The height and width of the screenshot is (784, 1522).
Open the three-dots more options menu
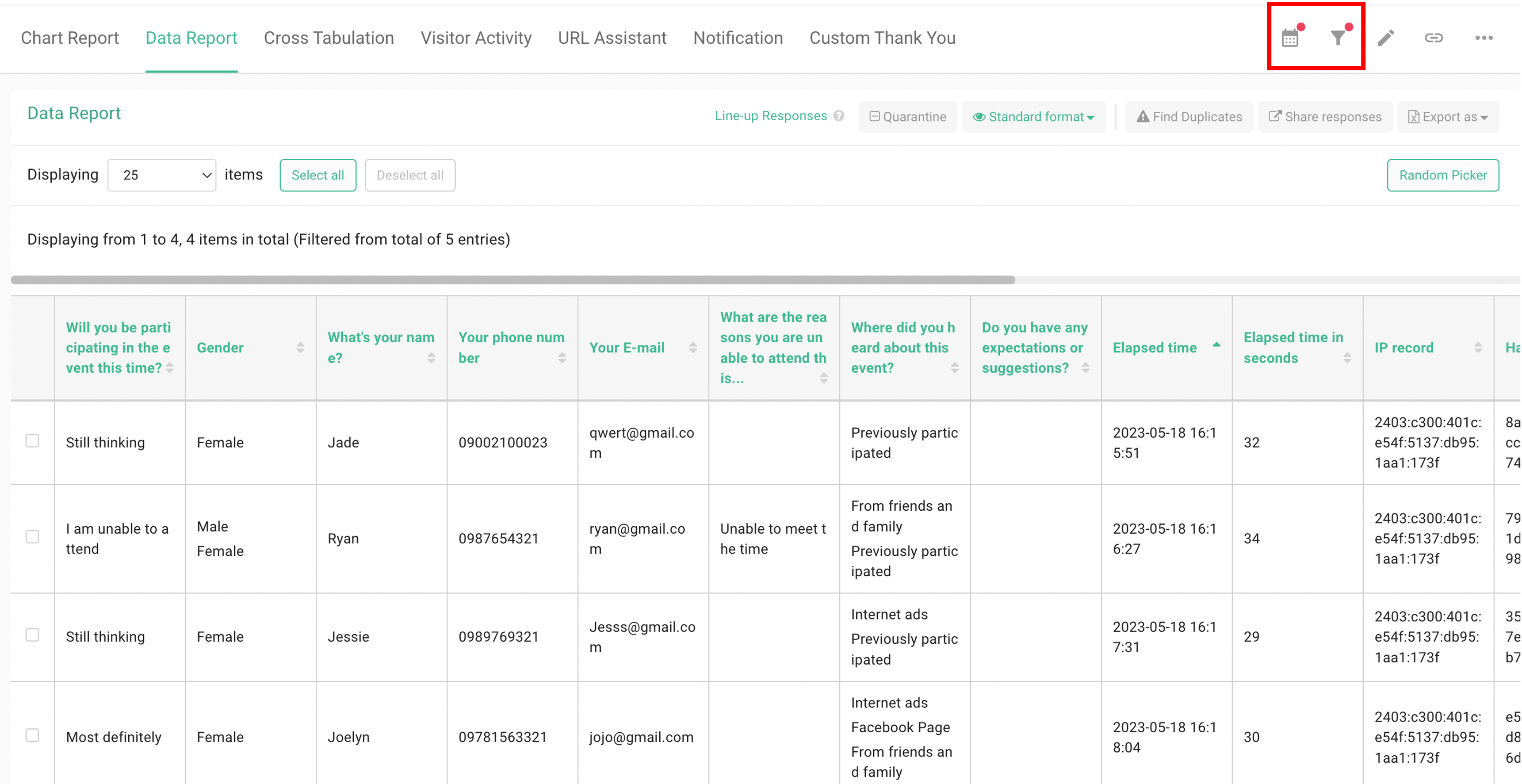pos(1484,38)
